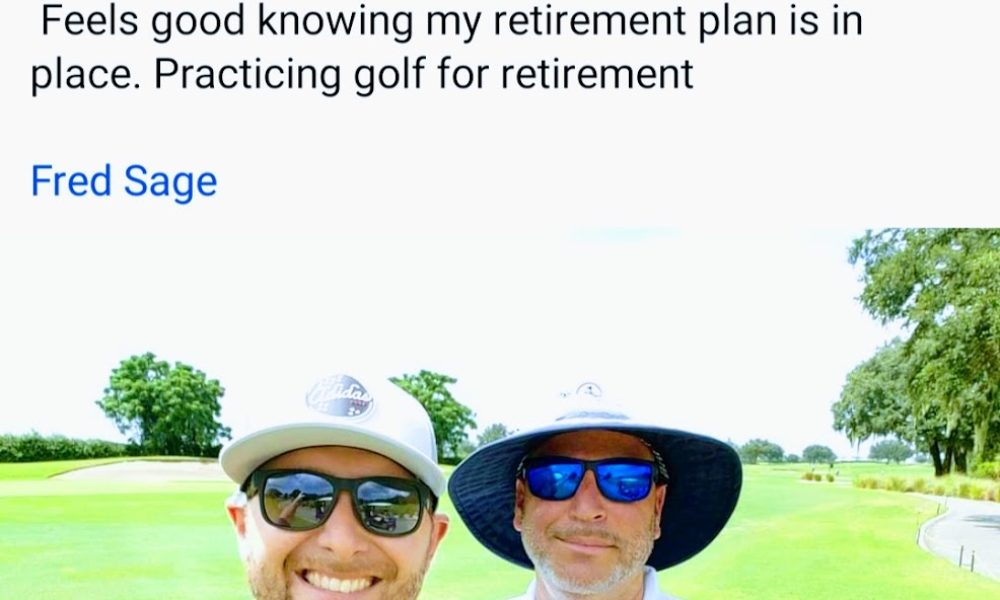
Task: Select the line 'Practicing golf for retirement'
Action: (423, 75)
